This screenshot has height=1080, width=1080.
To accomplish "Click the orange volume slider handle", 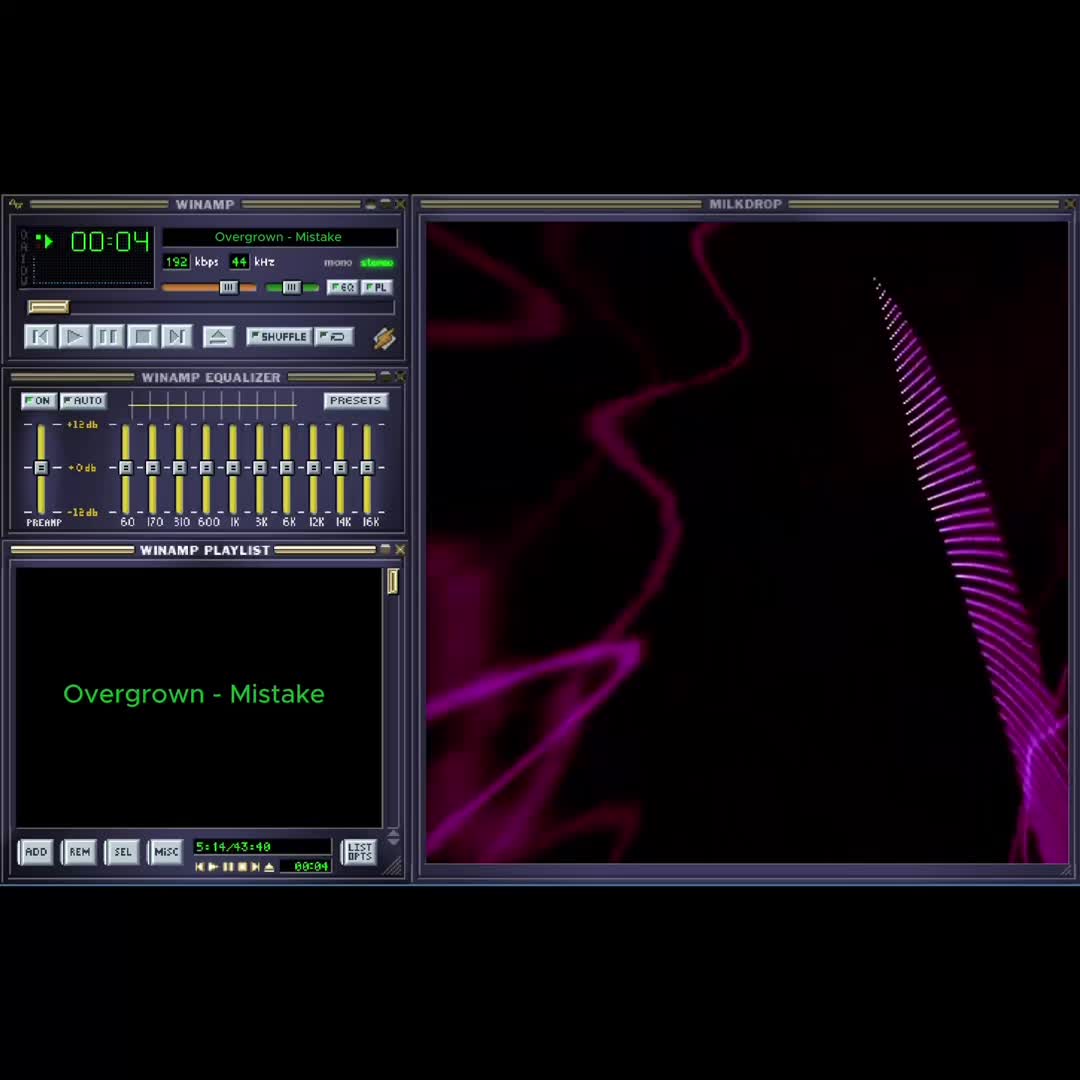I will pyautogui.click(x=229, y=287).
